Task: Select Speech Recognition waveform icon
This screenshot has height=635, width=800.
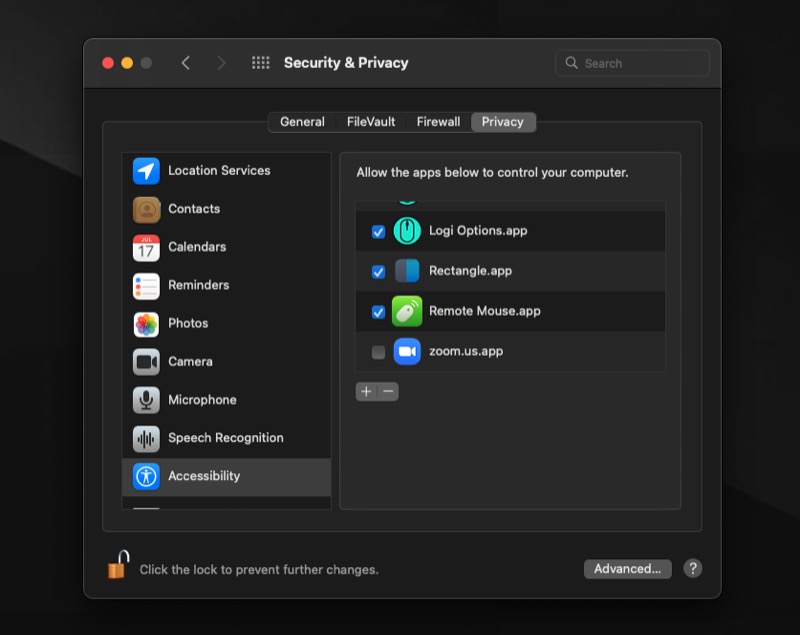Action: click(146, 438)
